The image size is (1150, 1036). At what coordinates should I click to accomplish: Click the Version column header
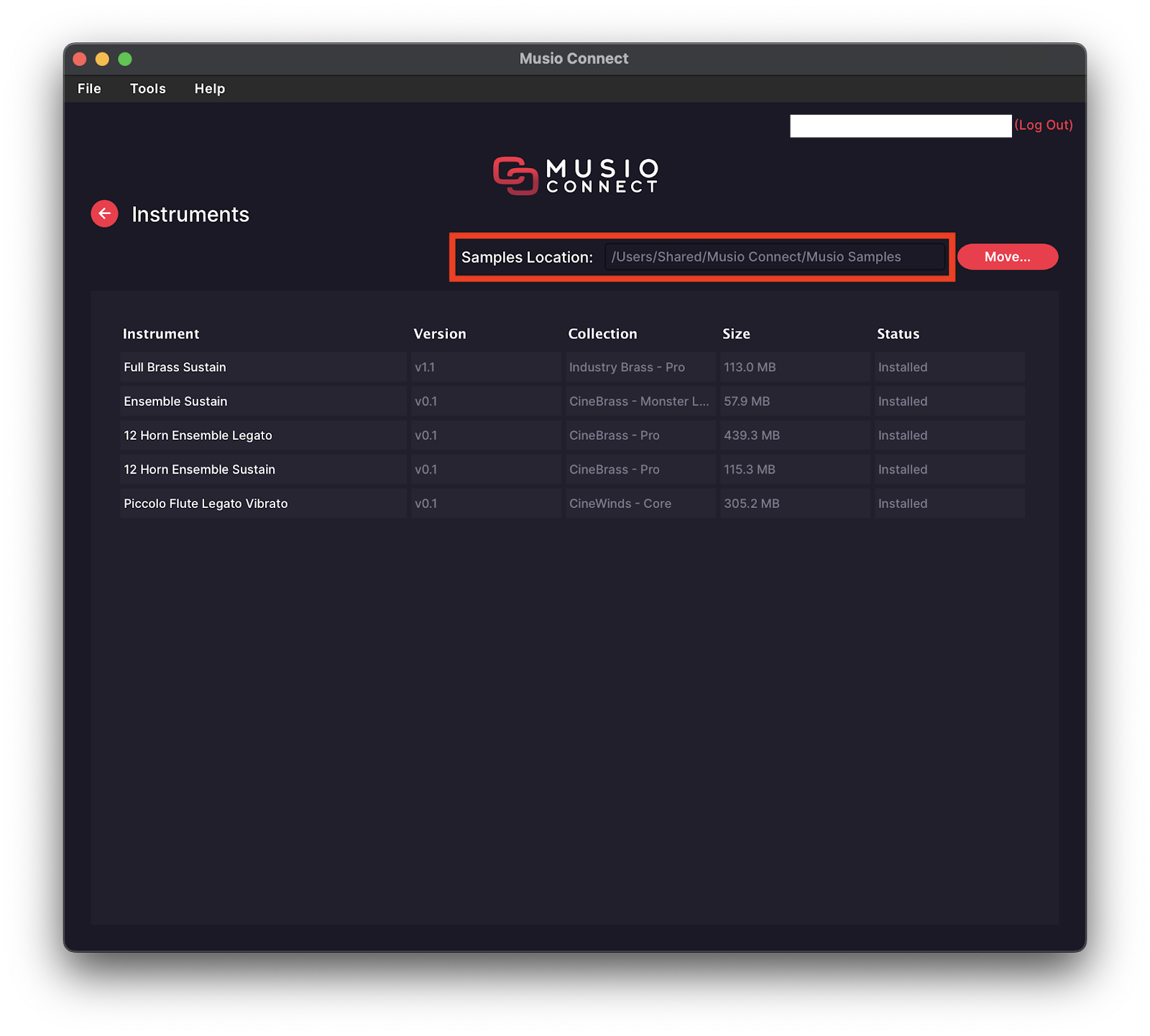coord(440,334)
